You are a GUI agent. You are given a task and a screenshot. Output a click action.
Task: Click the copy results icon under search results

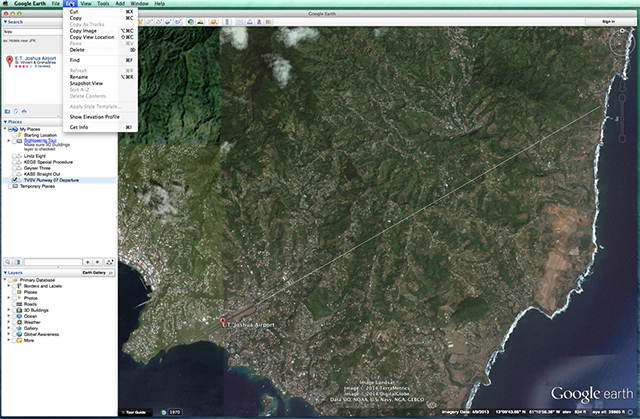(16, 111)
